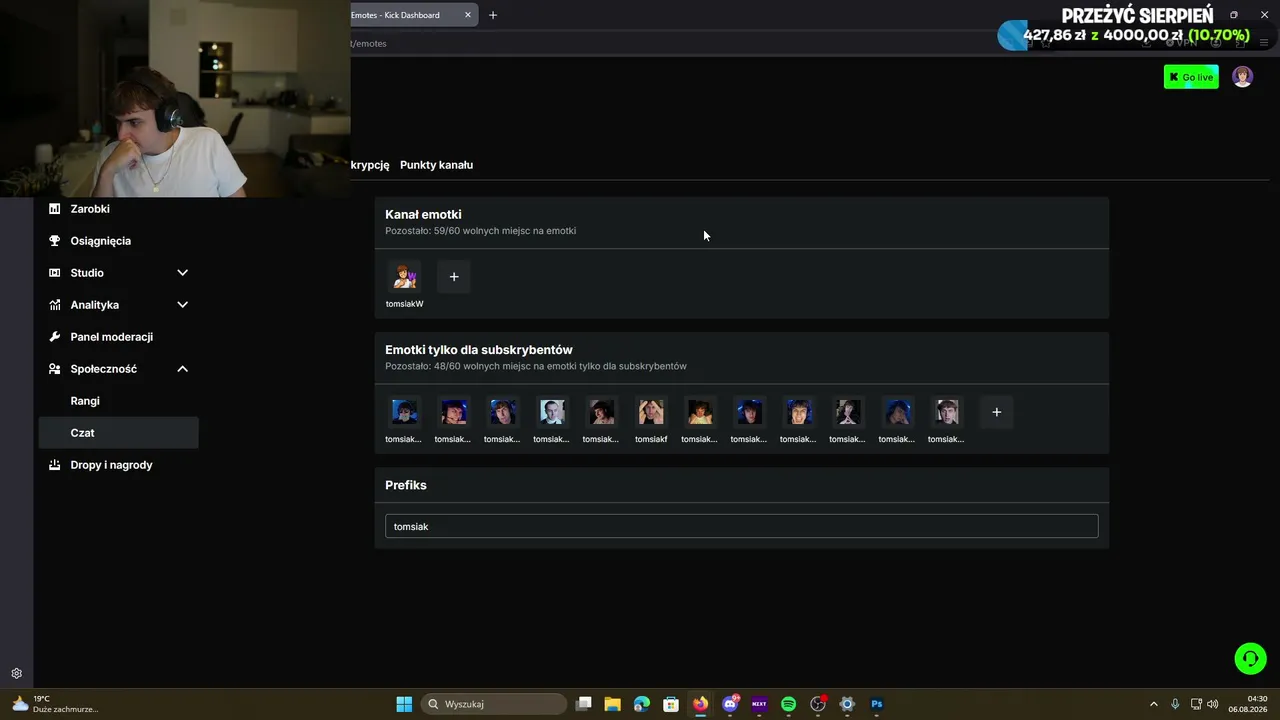The width and height of the screenshot is (1280, 720).
Task: Click the microphone tray icon
Action: point(1175,704)
